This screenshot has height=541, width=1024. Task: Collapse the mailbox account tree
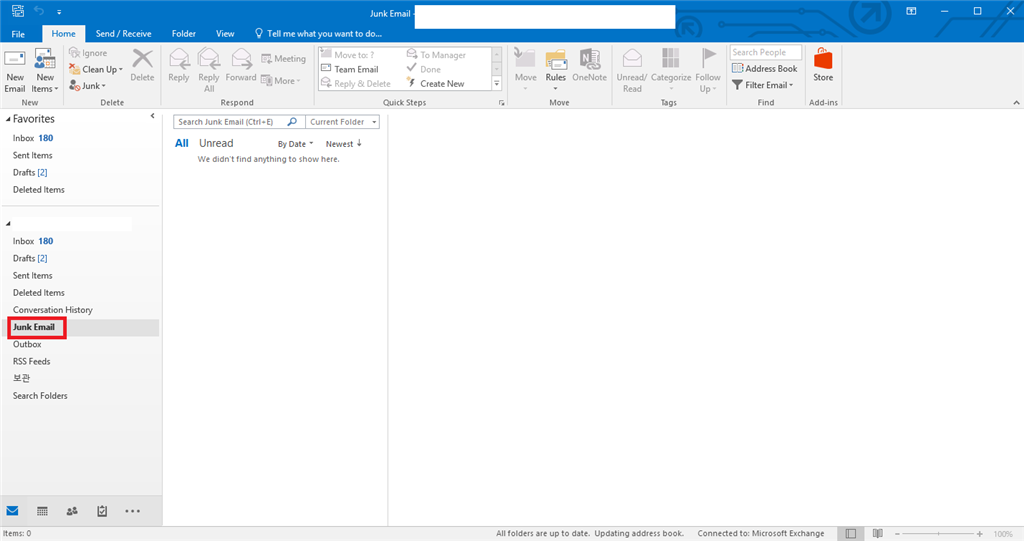[x=8, y=224]
